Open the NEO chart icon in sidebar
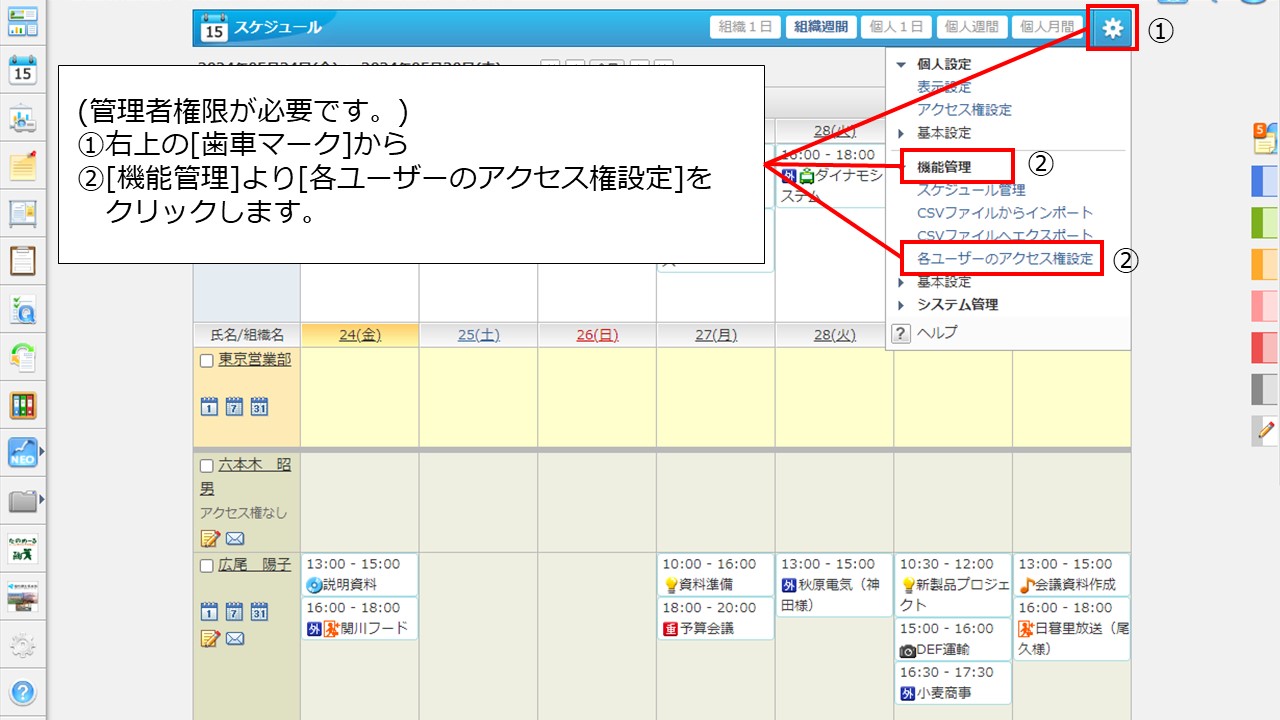Screen dimensions: 1280x720 (x=22, y=453)
